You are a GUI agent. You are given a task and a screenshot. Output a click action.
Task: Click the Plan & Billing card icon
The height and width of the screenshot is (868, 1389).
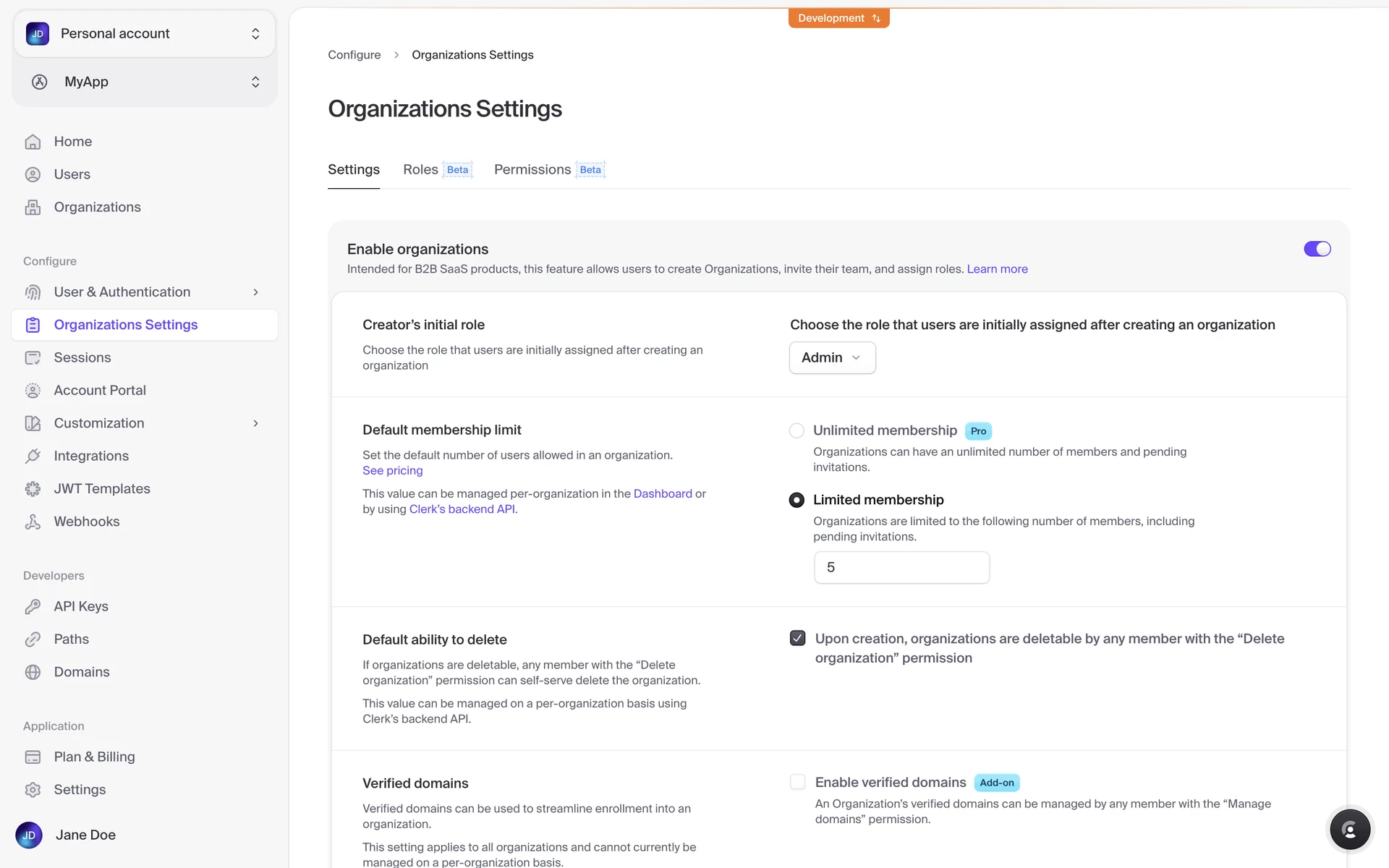33,757
